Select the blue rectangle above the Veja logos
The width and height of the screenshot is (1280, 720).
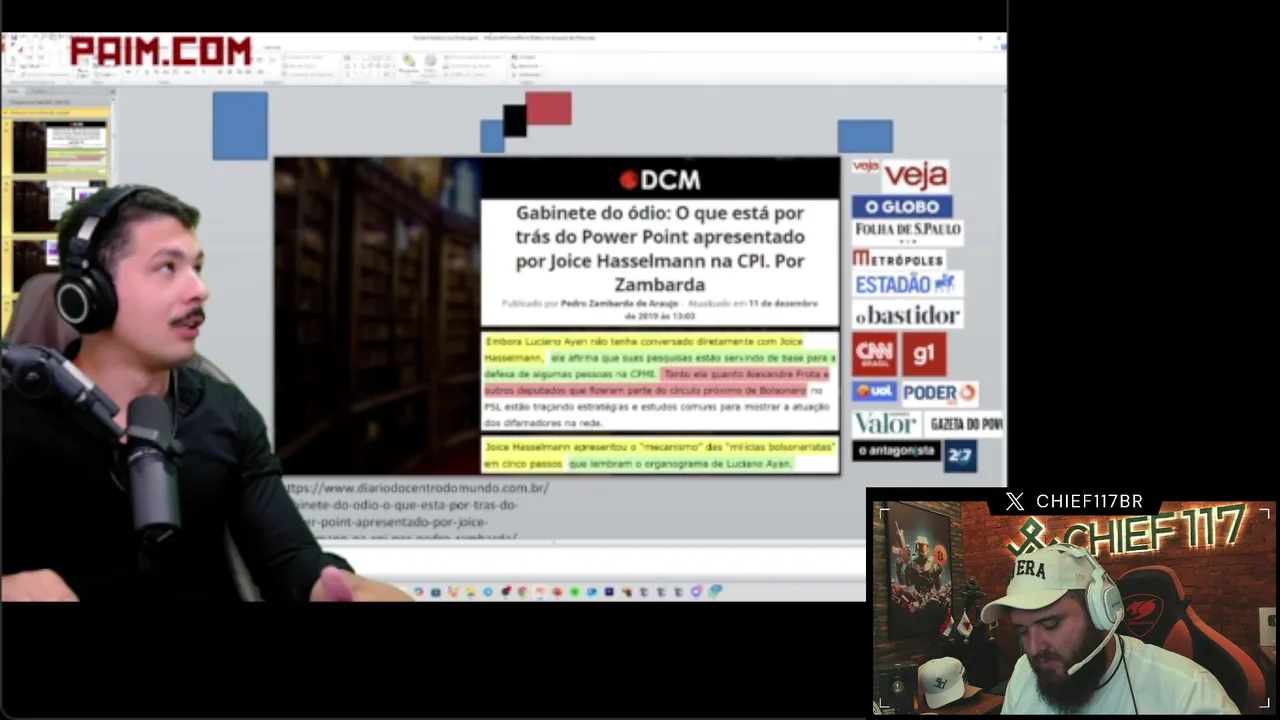point(865,136)
